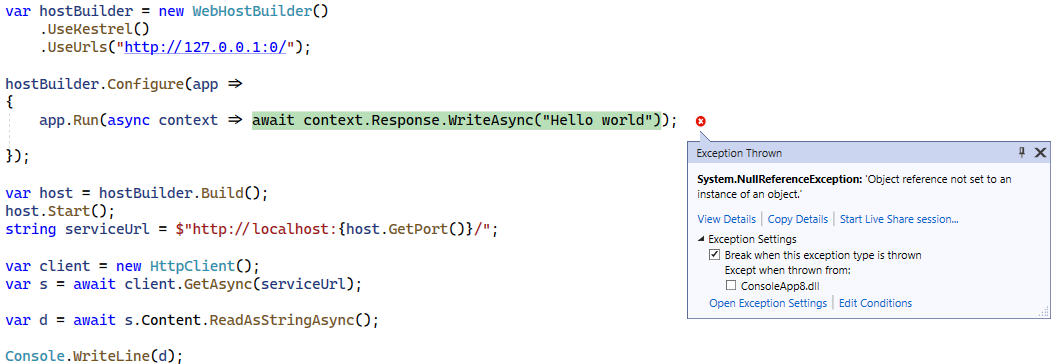The image size is (1057, 364).
Task: Start Live Share session link
Action: click(x=899, y=219)
